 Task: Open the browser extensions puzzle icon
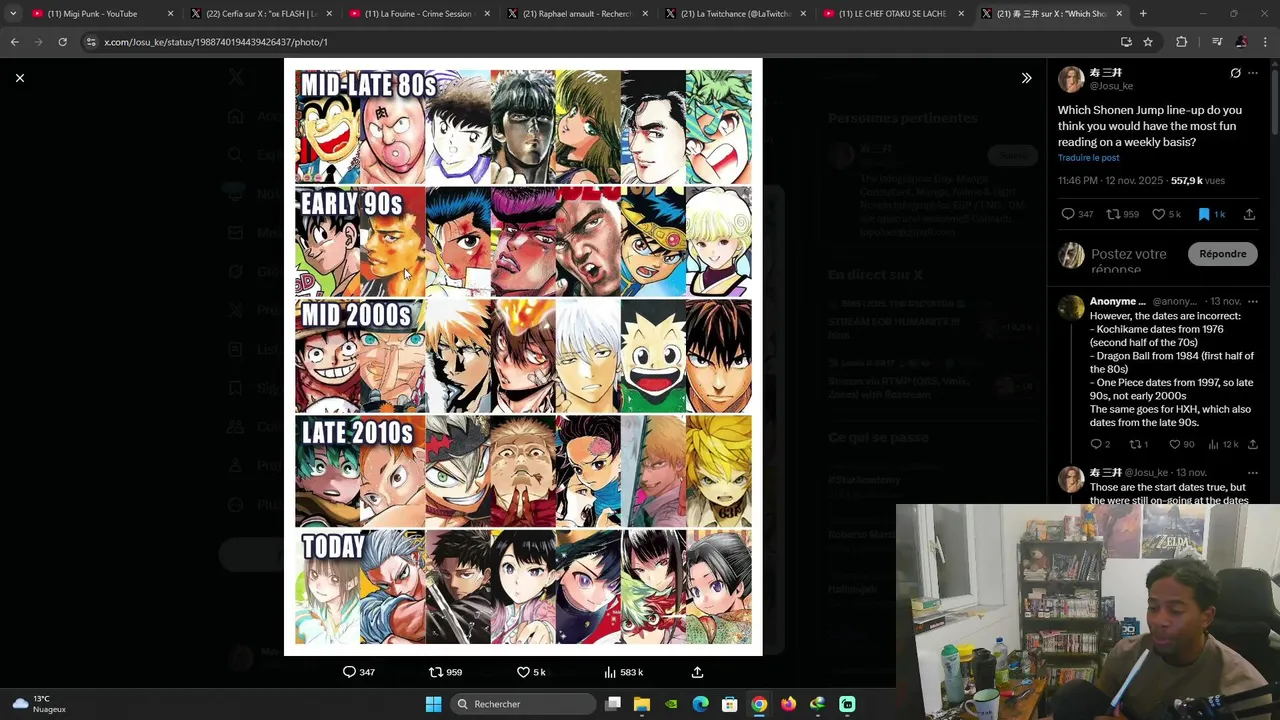[1181, 42]
